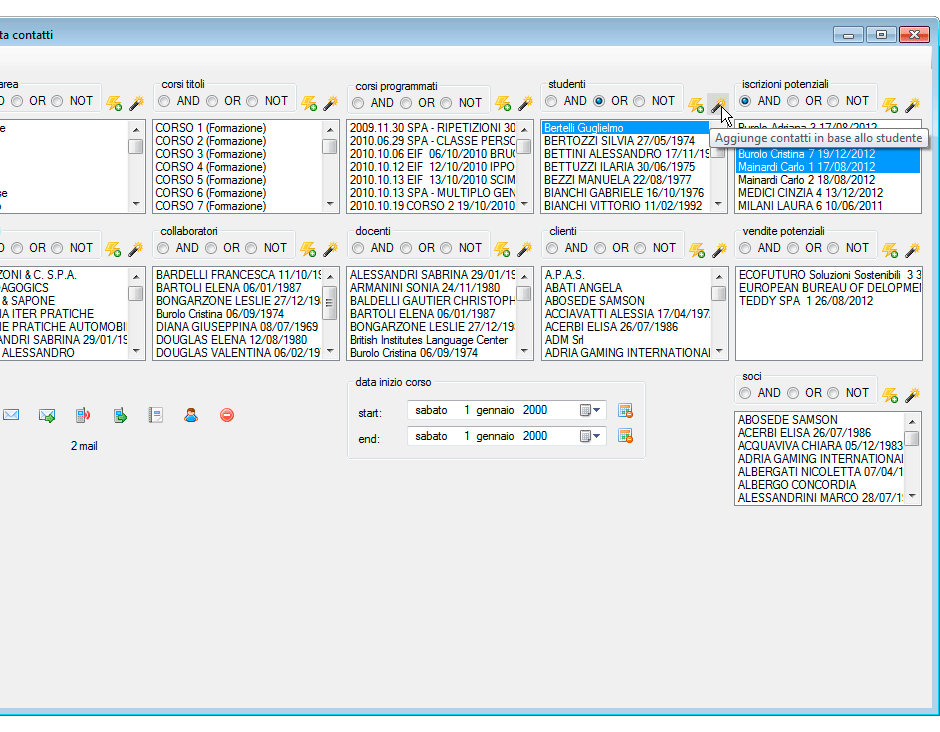The width and height of the screenshot is (940, 732).
Task: Click the magic wand icon for soci
Action: pos(912,395)
